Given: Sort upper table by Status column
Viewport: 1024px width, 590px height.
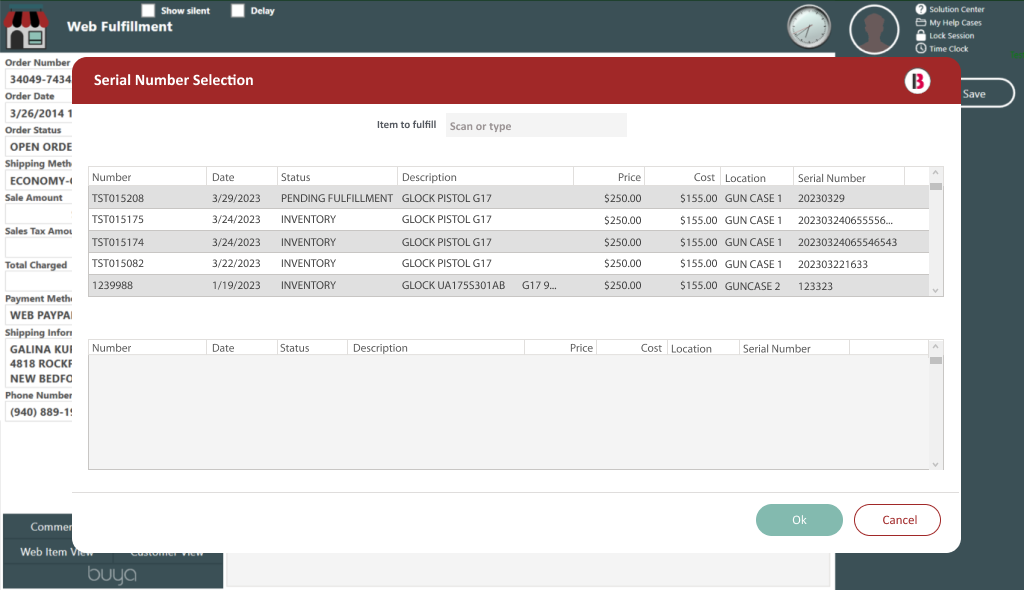Looking at the screenshot, I should [337, 177].
